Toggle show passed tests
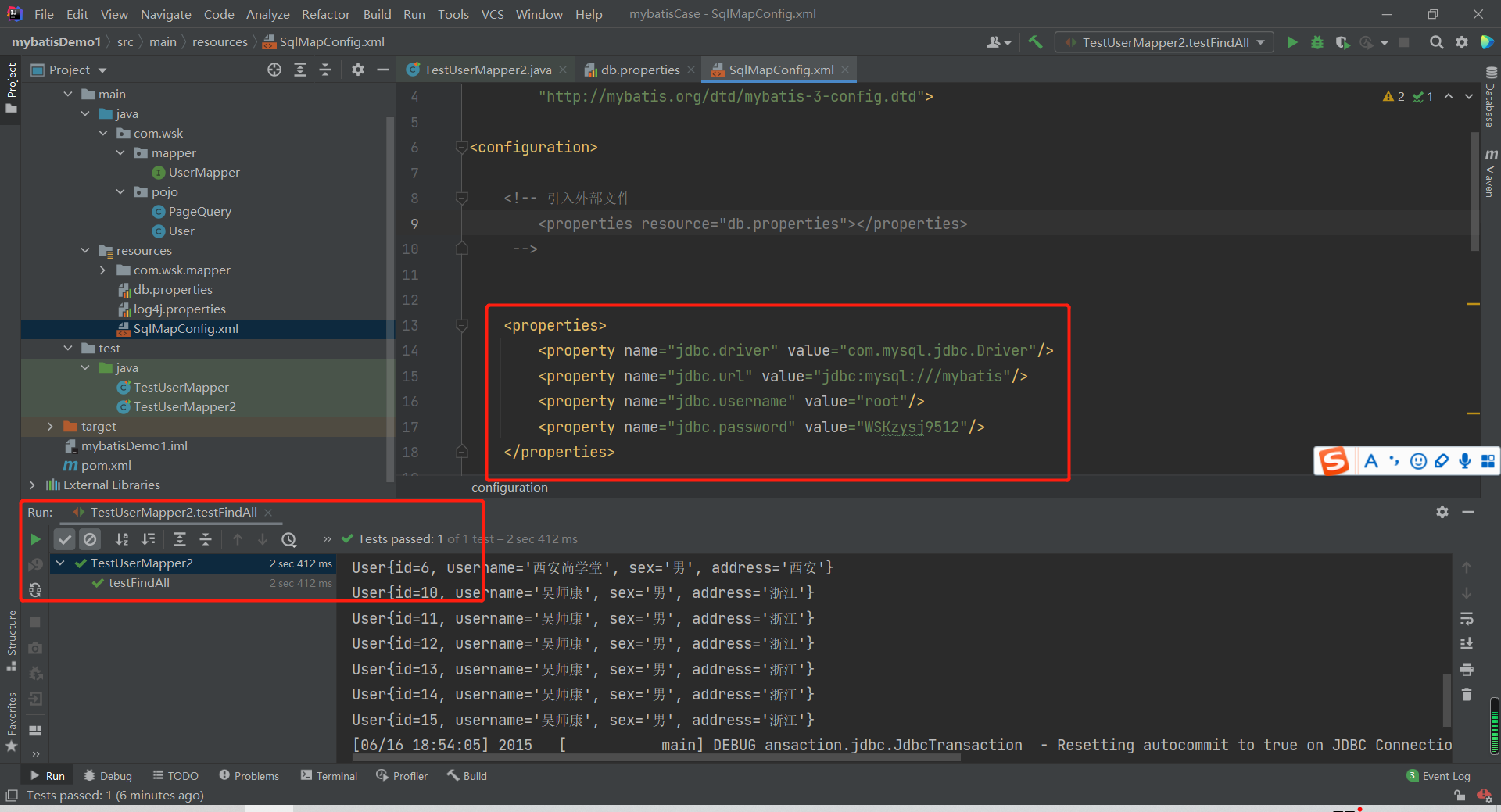 click(x=65, y=538)
